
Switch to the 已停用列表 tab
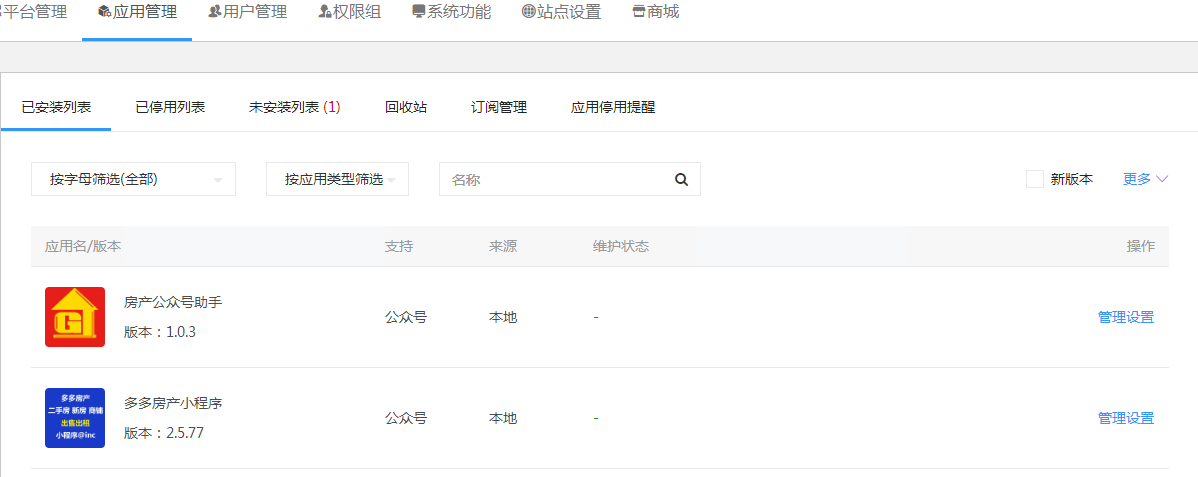coord(170,108)
